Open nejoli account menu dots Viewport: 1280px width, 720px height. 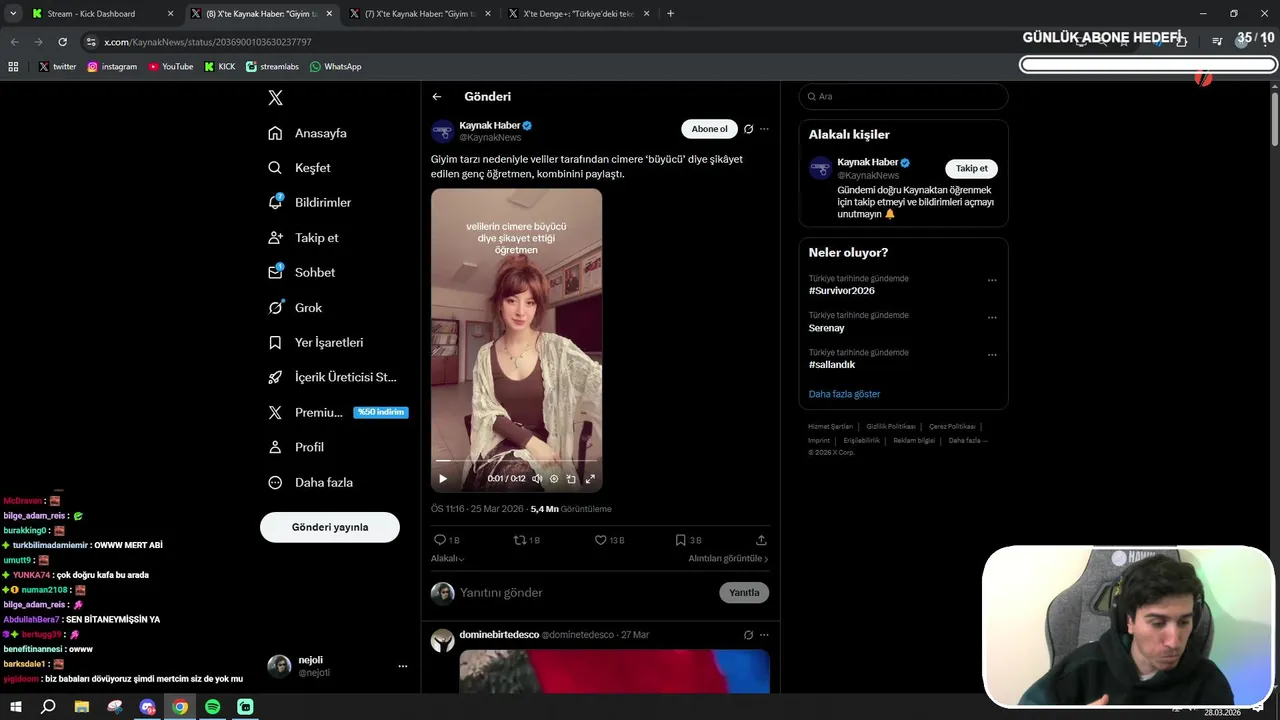pyautogui.click(x=403, y=666)
